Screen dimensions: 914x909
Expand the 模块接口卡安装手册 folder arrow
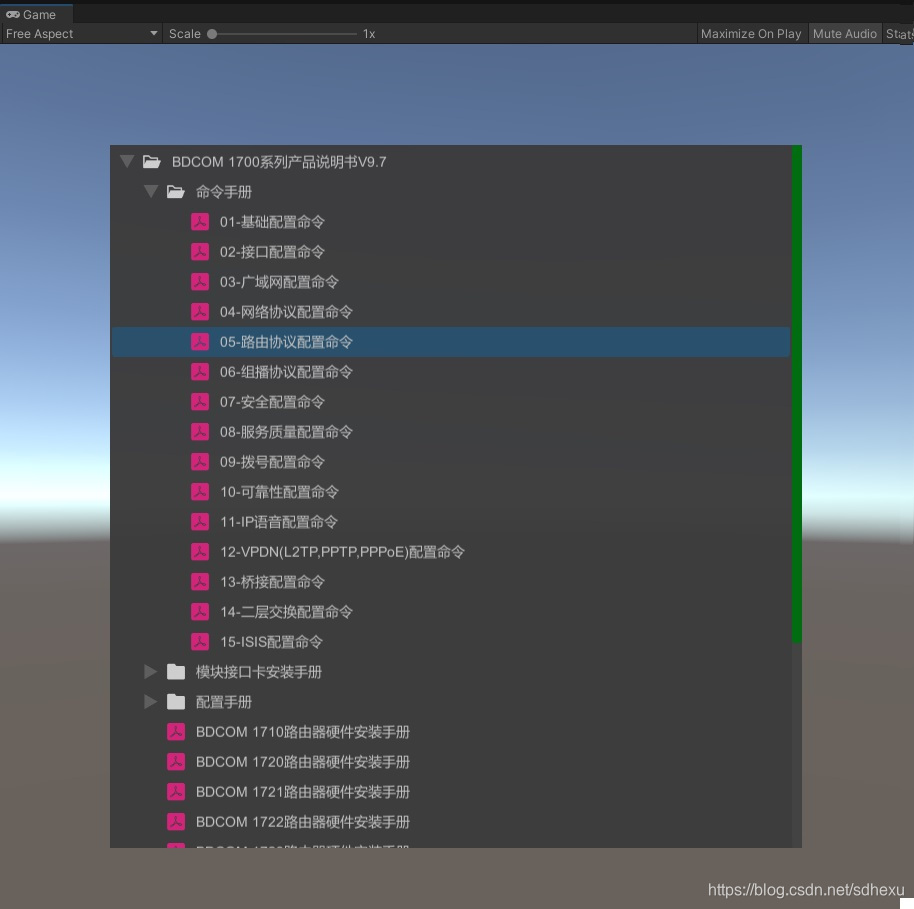(x=150, y=672)
